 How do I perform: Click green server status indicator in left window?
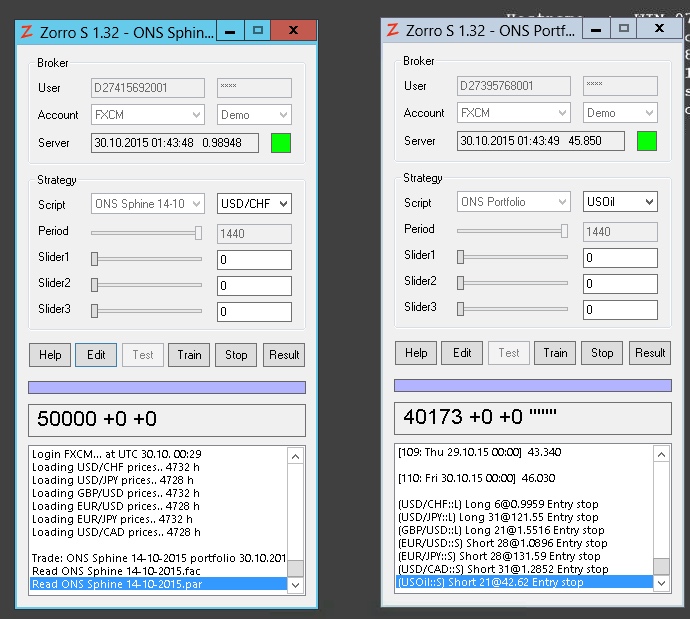[x=280, y=143]
